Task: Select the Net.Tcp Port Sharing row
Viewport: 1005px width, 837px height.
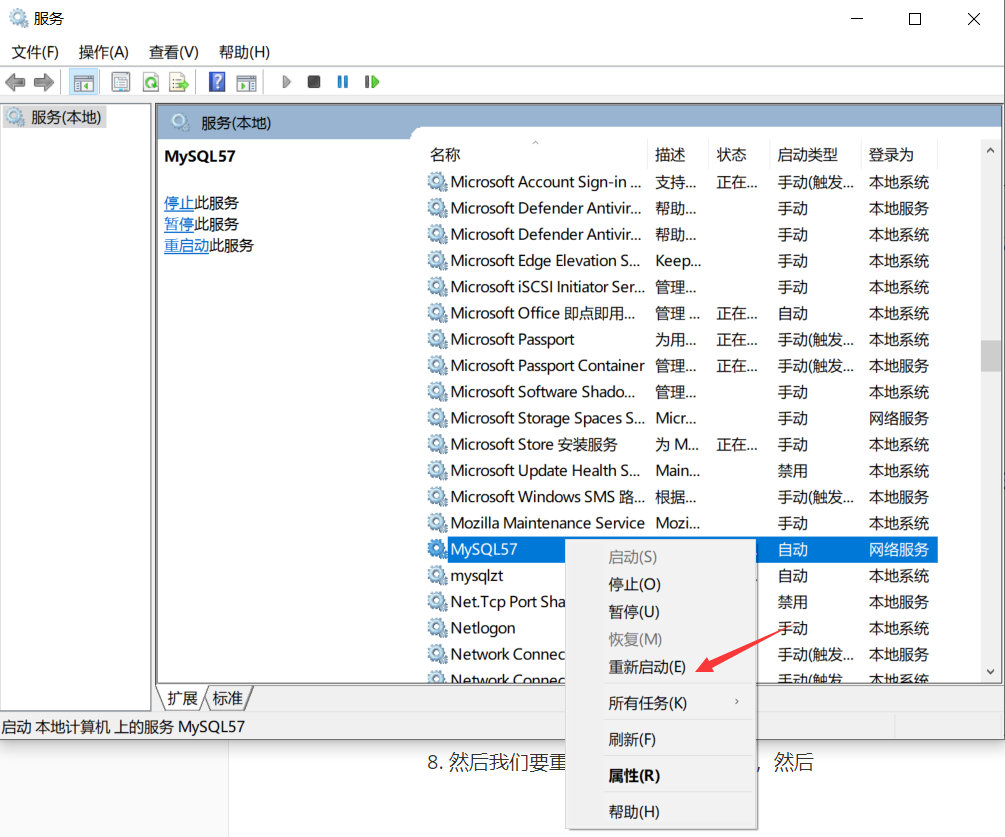Action: pos(496,602)
